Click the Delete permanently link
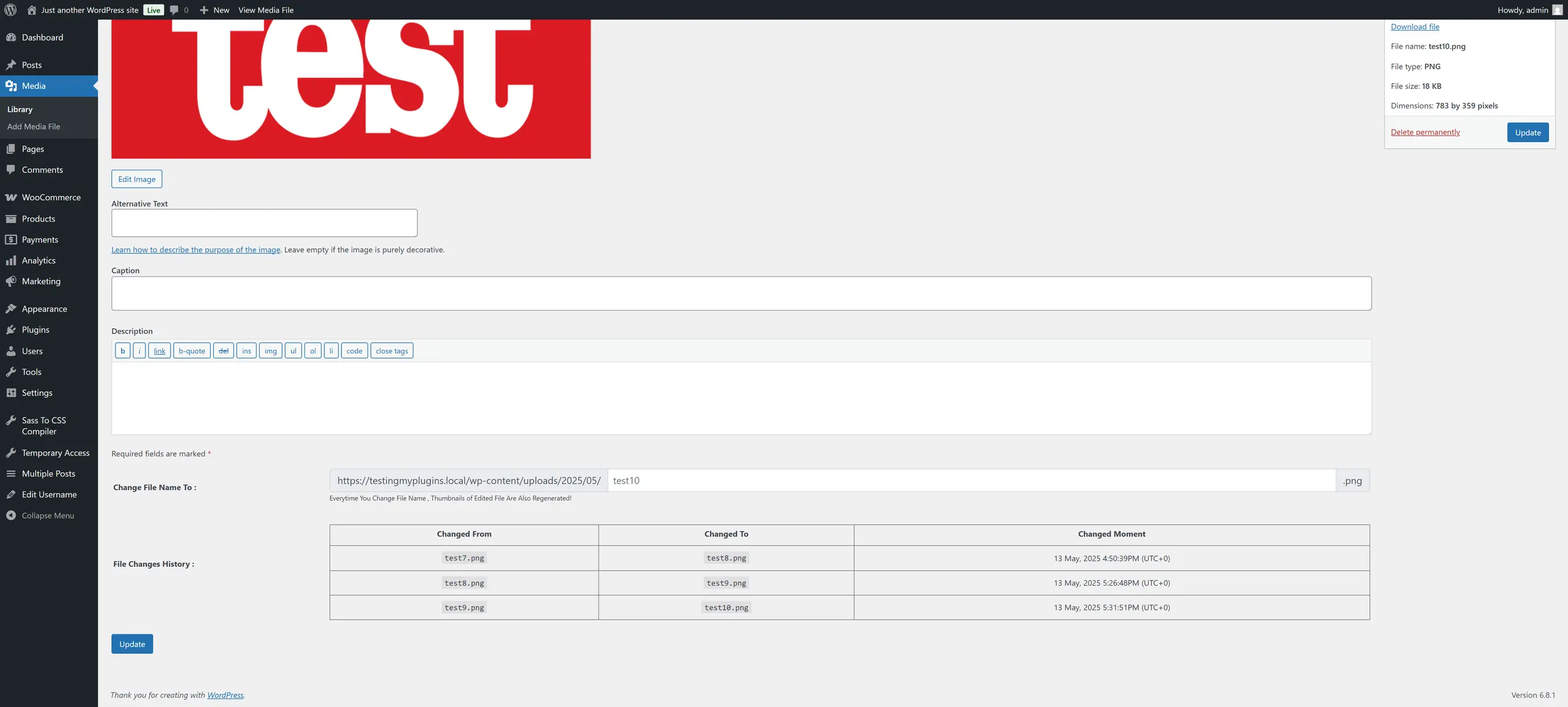The image size is (1568, 707). (x=1425, y=132)
